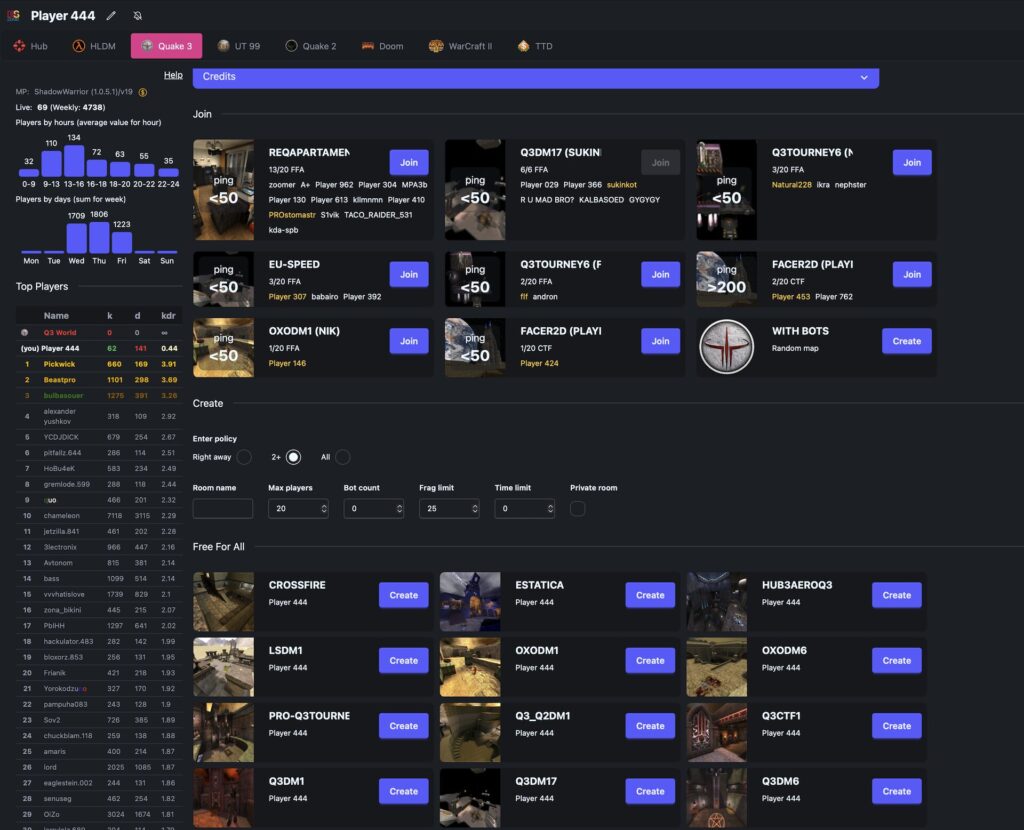The image size is (1024, 830).
Task: Click the coin icon next to ShadowWarrior version
Action: point(142,91)
